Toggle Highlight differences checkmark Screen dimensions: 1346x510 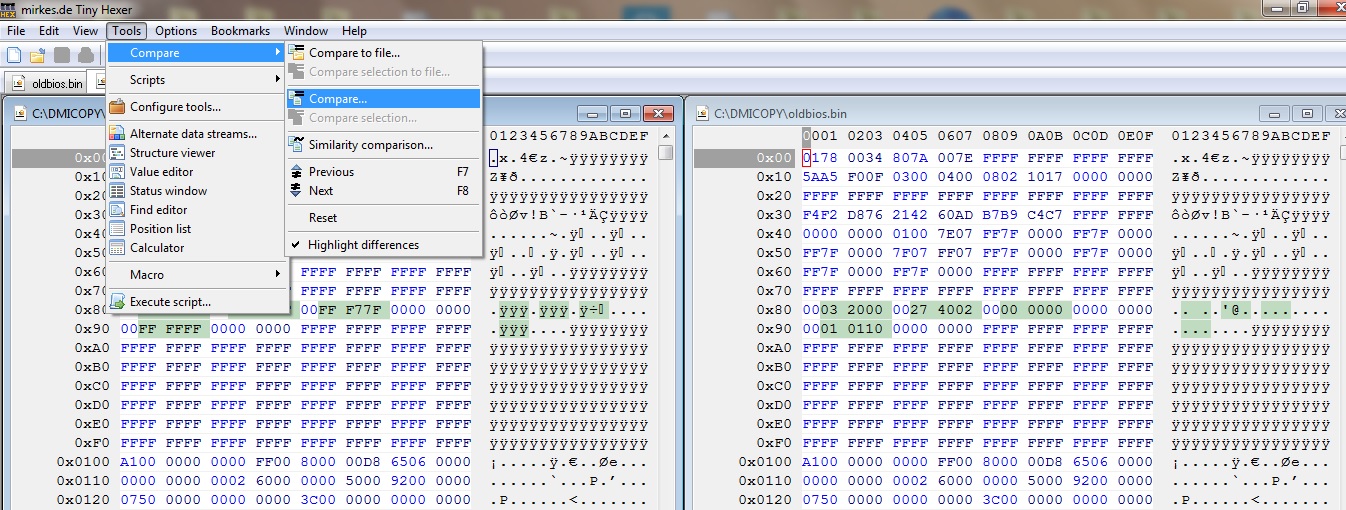(x=296, y=245)
